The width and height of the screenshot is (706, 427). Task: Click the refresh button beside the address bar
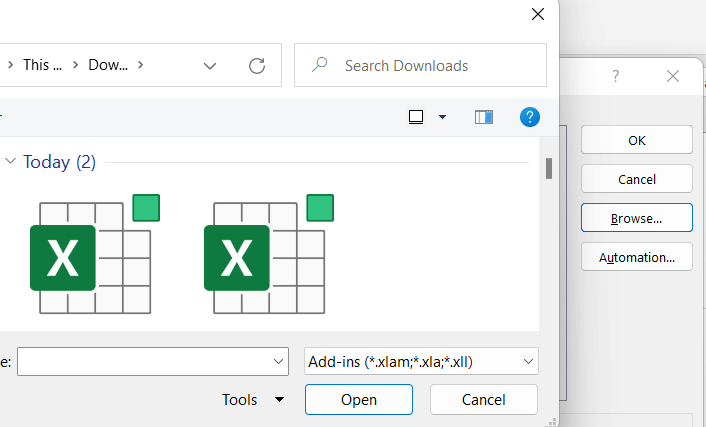(x=257, y=66)
